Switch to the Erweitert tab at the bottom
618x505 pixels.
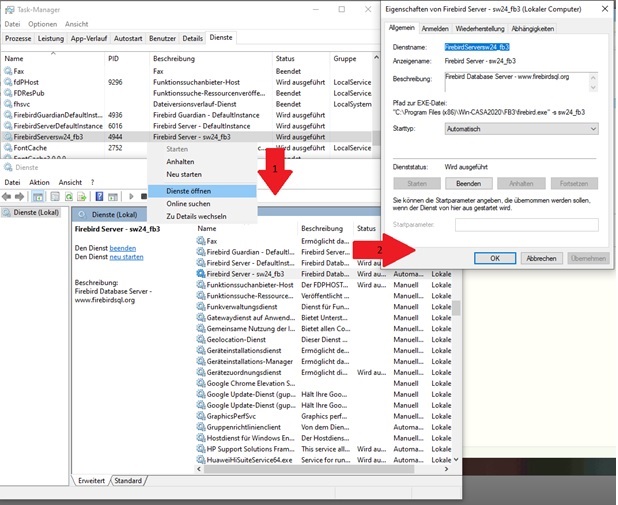click(x=91, y=481)
